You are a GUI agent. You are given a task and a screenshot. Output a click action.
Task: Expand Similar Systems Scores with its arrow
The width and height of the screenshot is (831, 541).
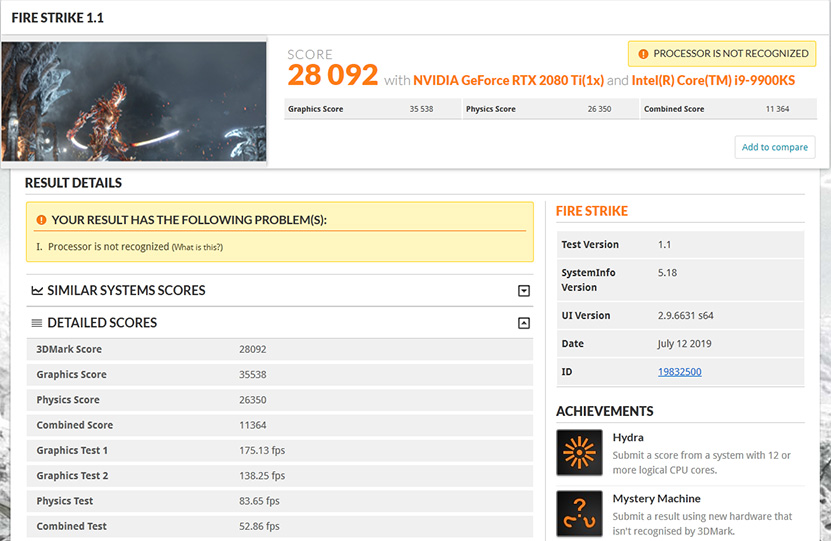pyautogui.click(x=523, y=291)
